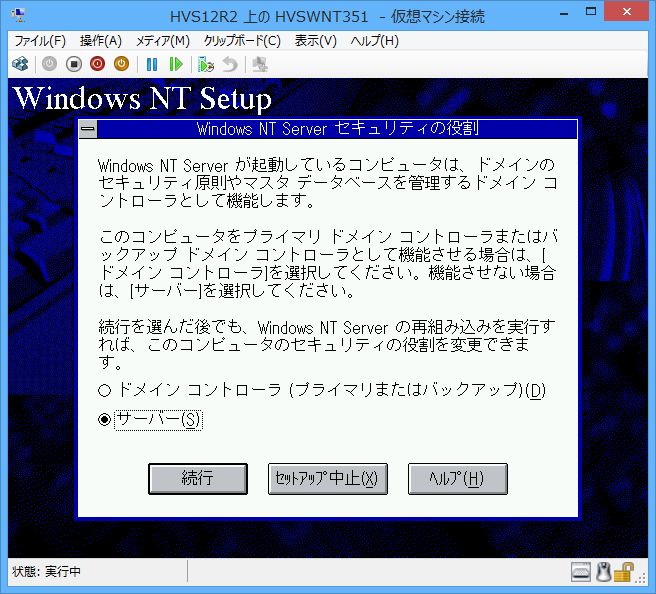
Task: Select the サーバー(S) radio option
Action: point(150,420)
